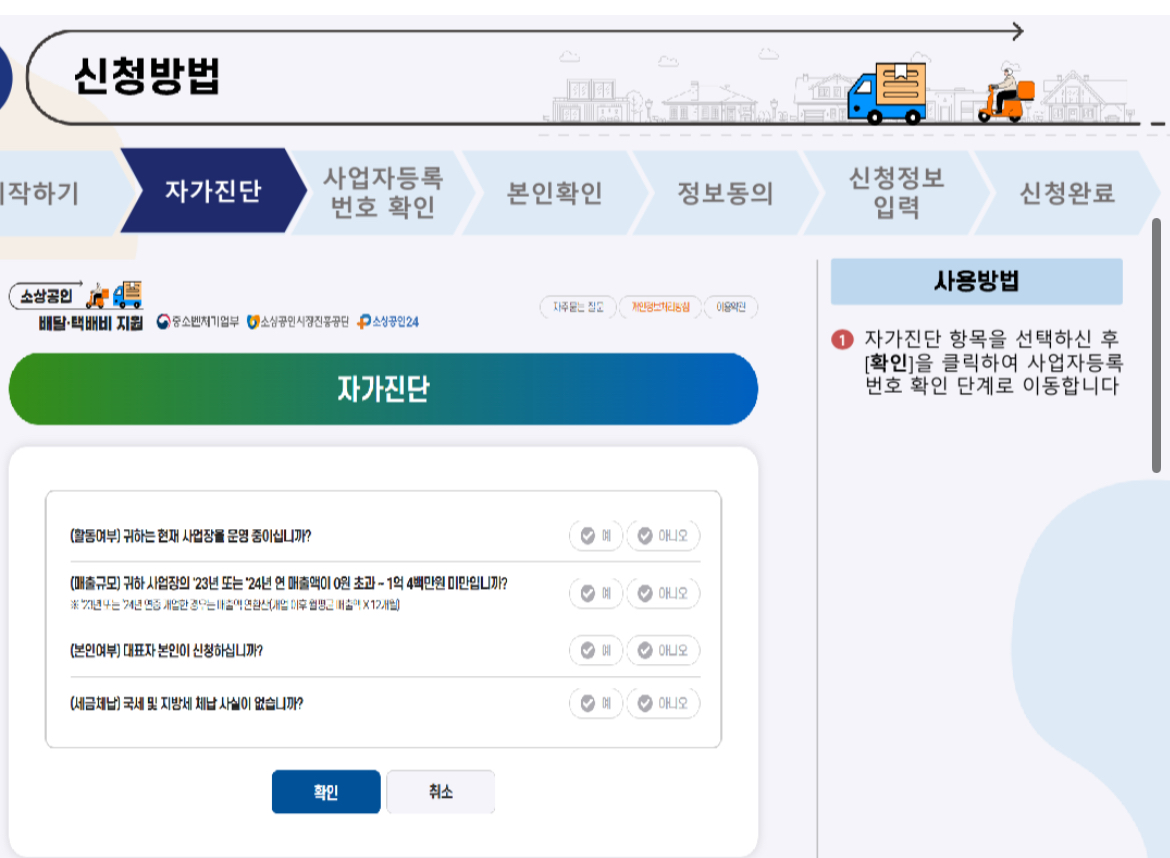Click the 소상공인시장진흥공단 logo
This screenshot has height=858, width=1170.
(298, 322)
